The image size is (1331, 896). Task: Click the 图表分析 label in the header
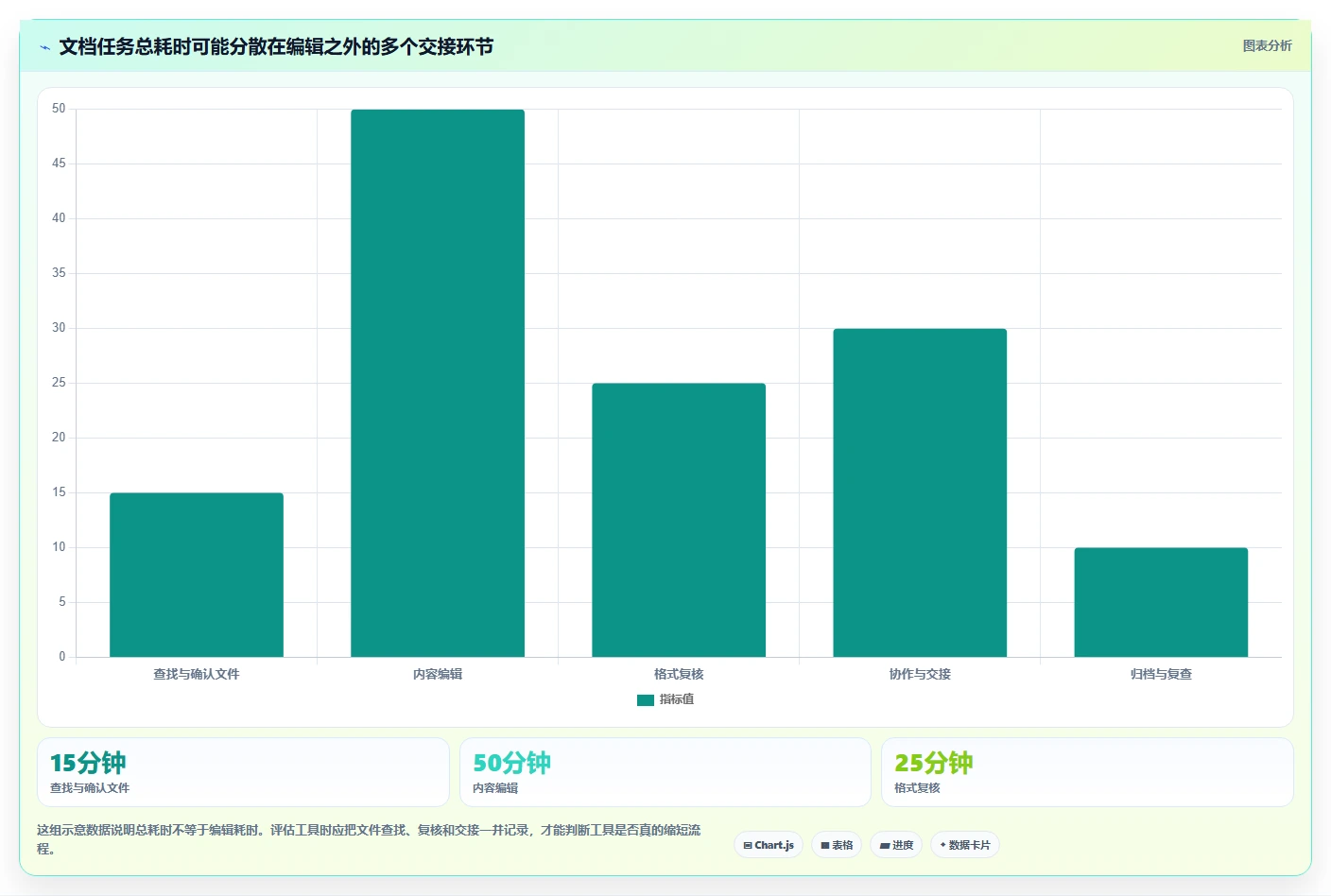(x=1267, y=45)
